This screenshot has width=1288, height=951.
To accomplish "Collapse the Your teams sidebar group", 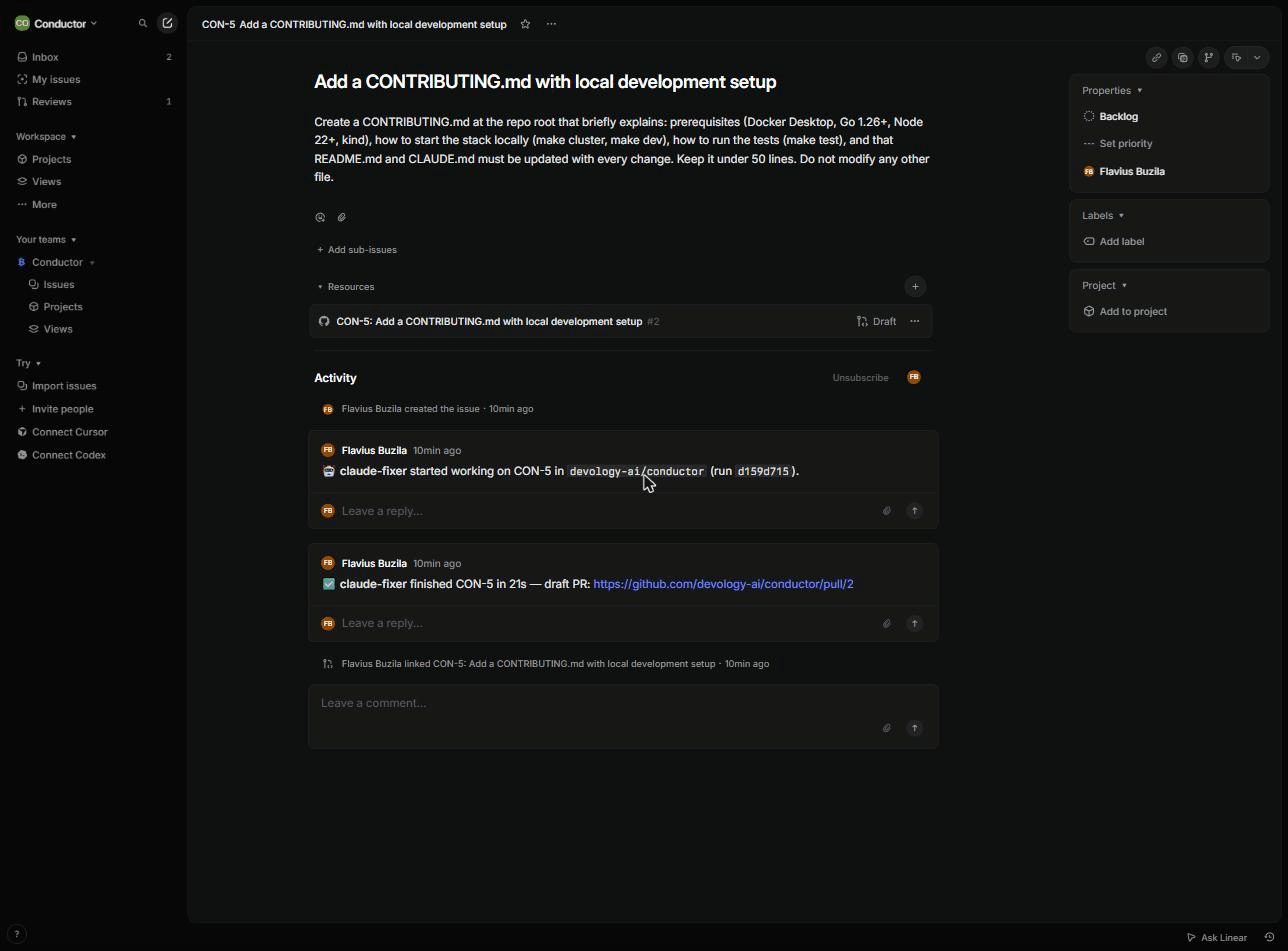I will [46, 240].
